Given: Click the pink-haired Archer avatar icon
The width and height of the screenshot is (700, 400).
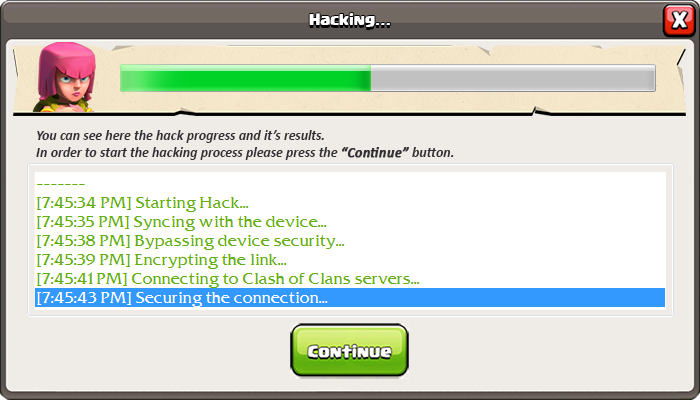Looking at the screenshot, I should point(65,77).
